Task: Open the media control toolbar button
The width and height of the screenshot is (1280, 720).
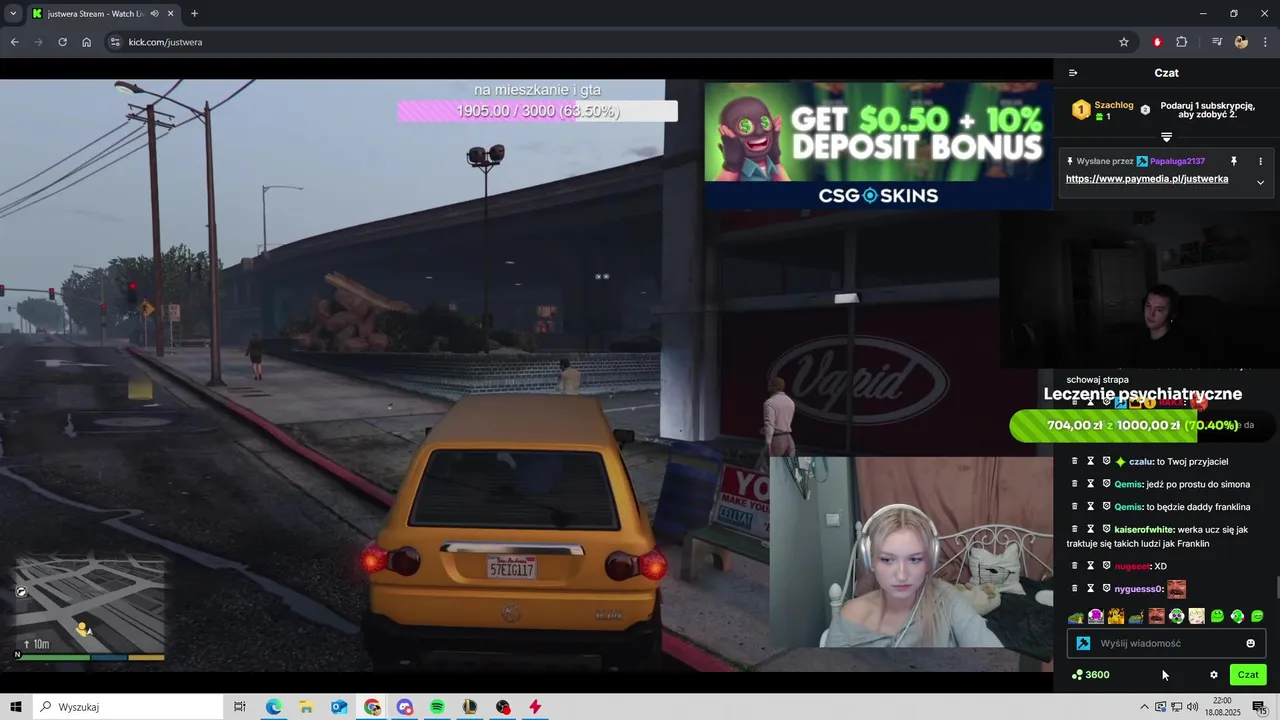Action: click(1217, 42)
